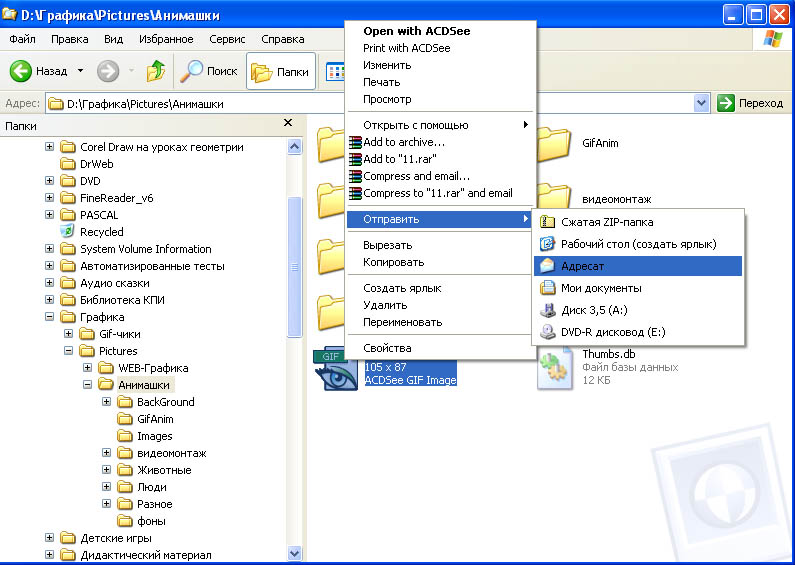The width and height of the screenshot is (795, 565).
Task: Expand the Corel Draw на уроках геометрии folder
Action: (49, 147)
